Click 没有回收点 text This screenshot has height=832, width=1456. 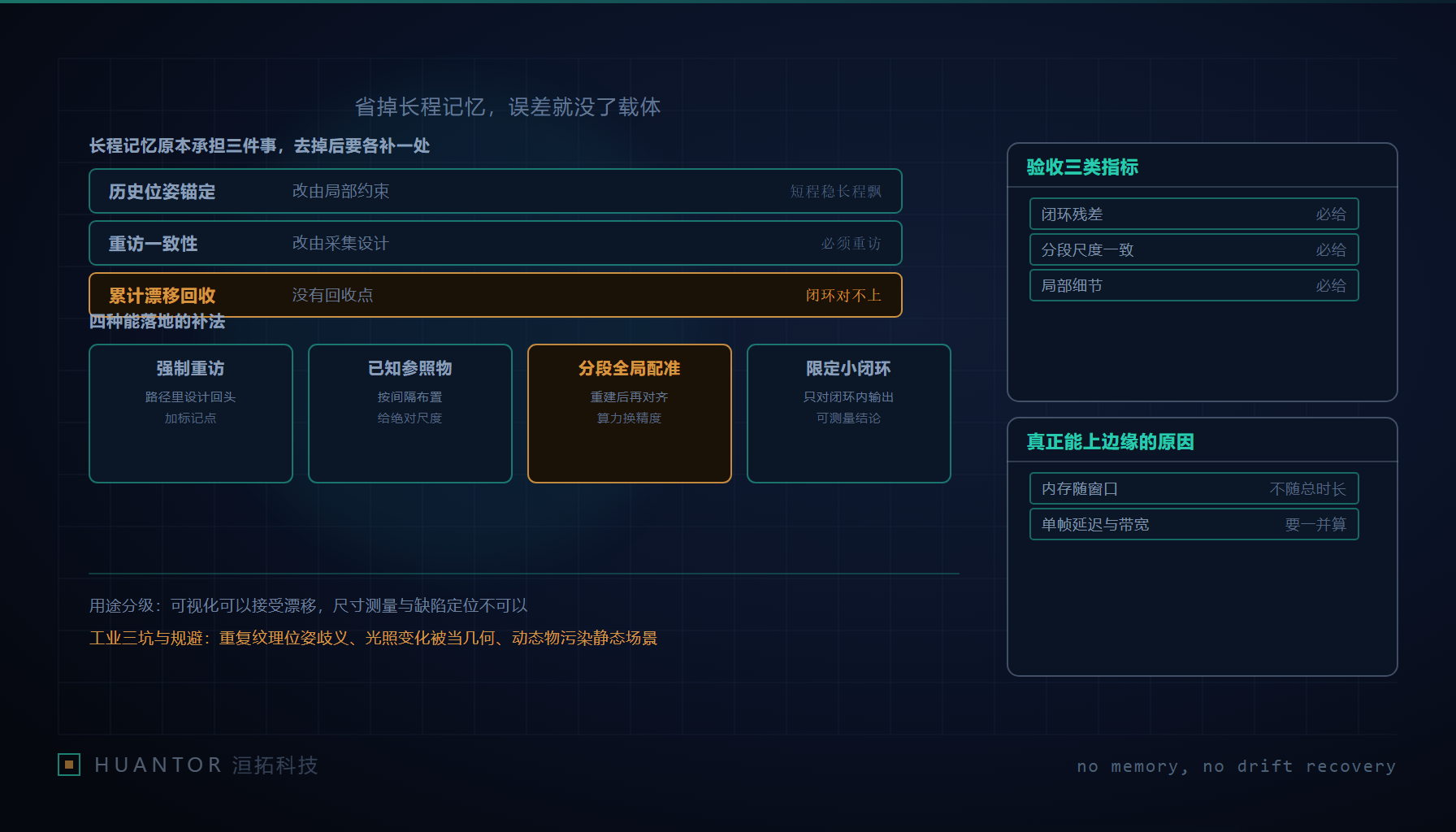pyautogui.click(x=332, y=295)
